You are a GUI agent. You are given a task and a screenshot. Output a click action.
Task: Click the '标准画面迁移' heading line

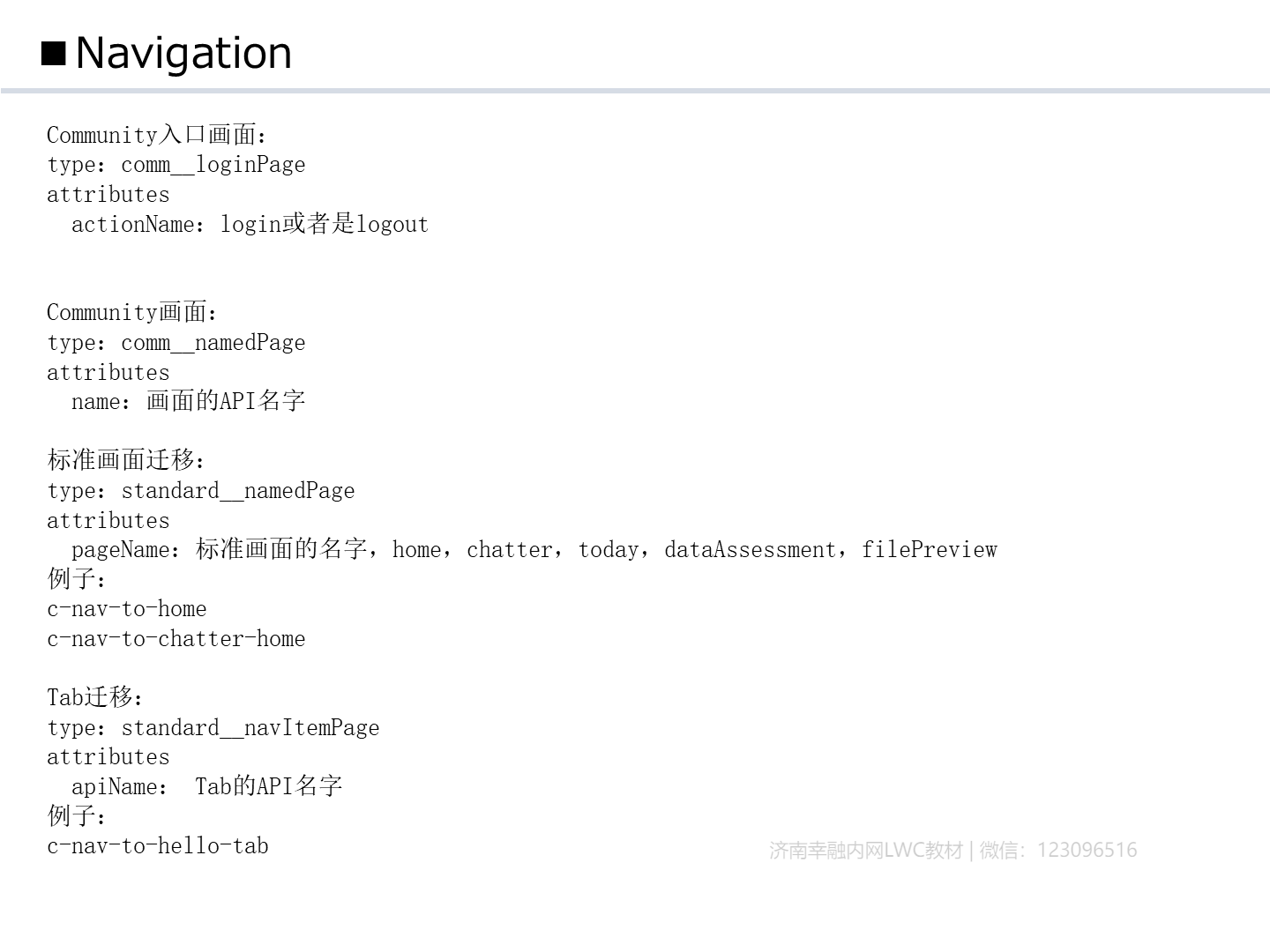pyautogui.click(x=126, y=460)
